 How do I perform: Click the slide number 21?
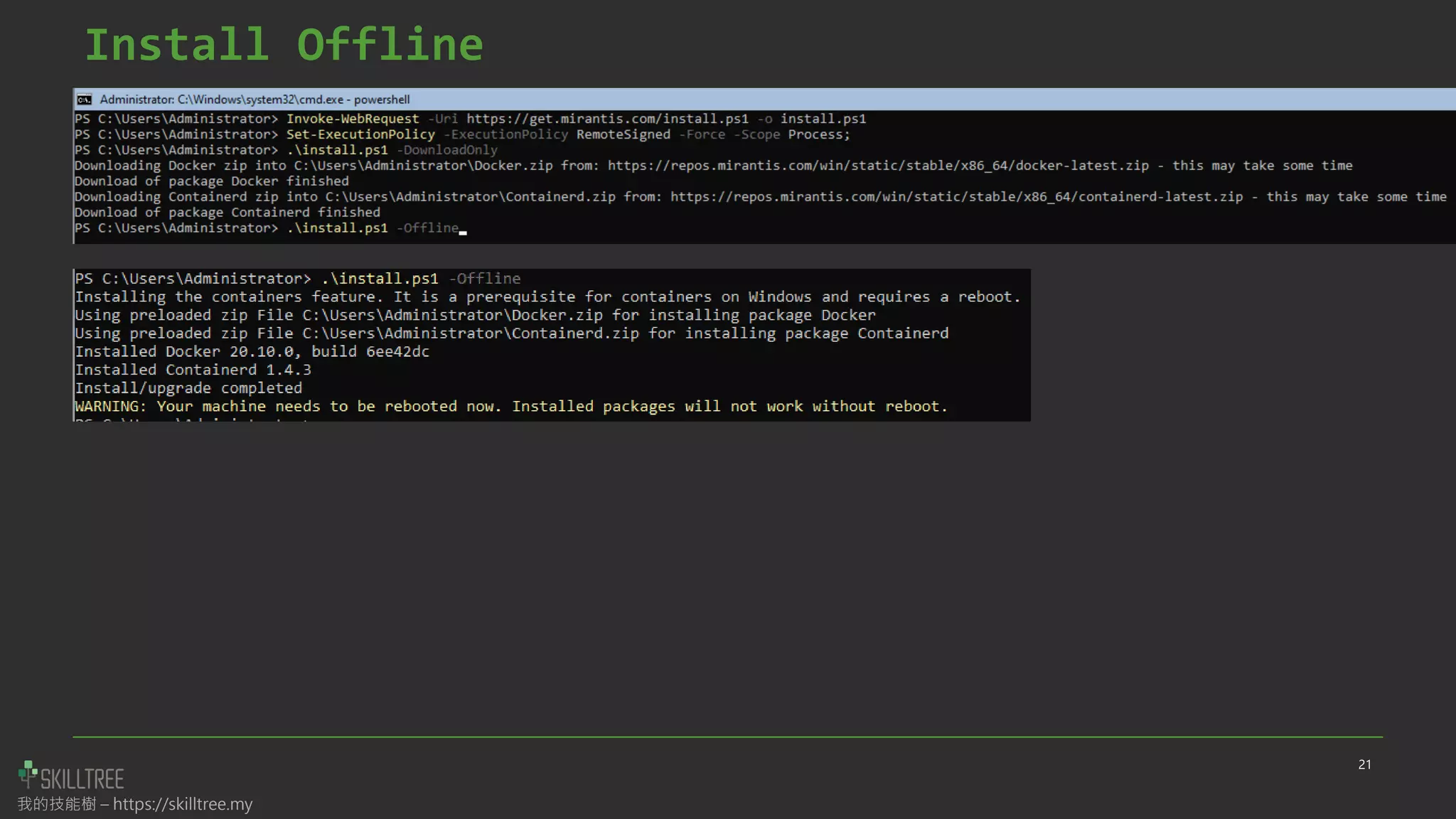click(x=1364, y=764)
